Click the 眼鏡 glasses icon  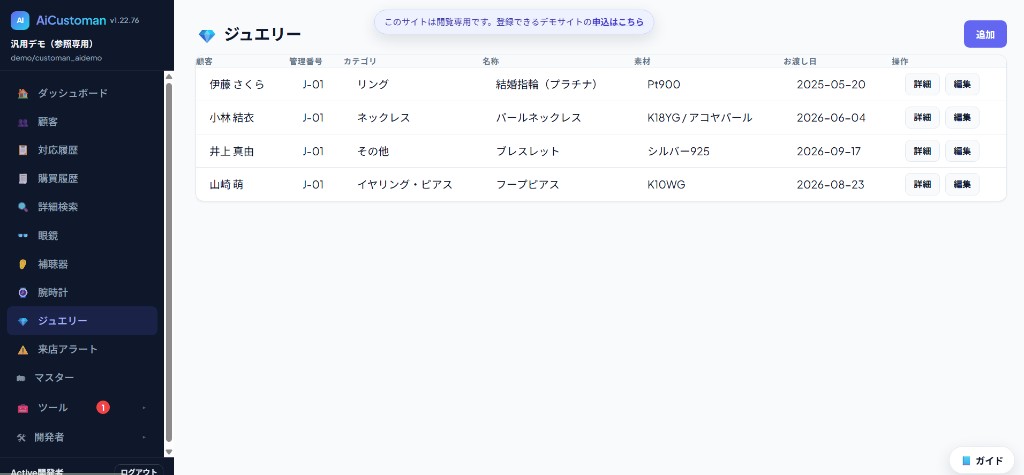point(23,236)
